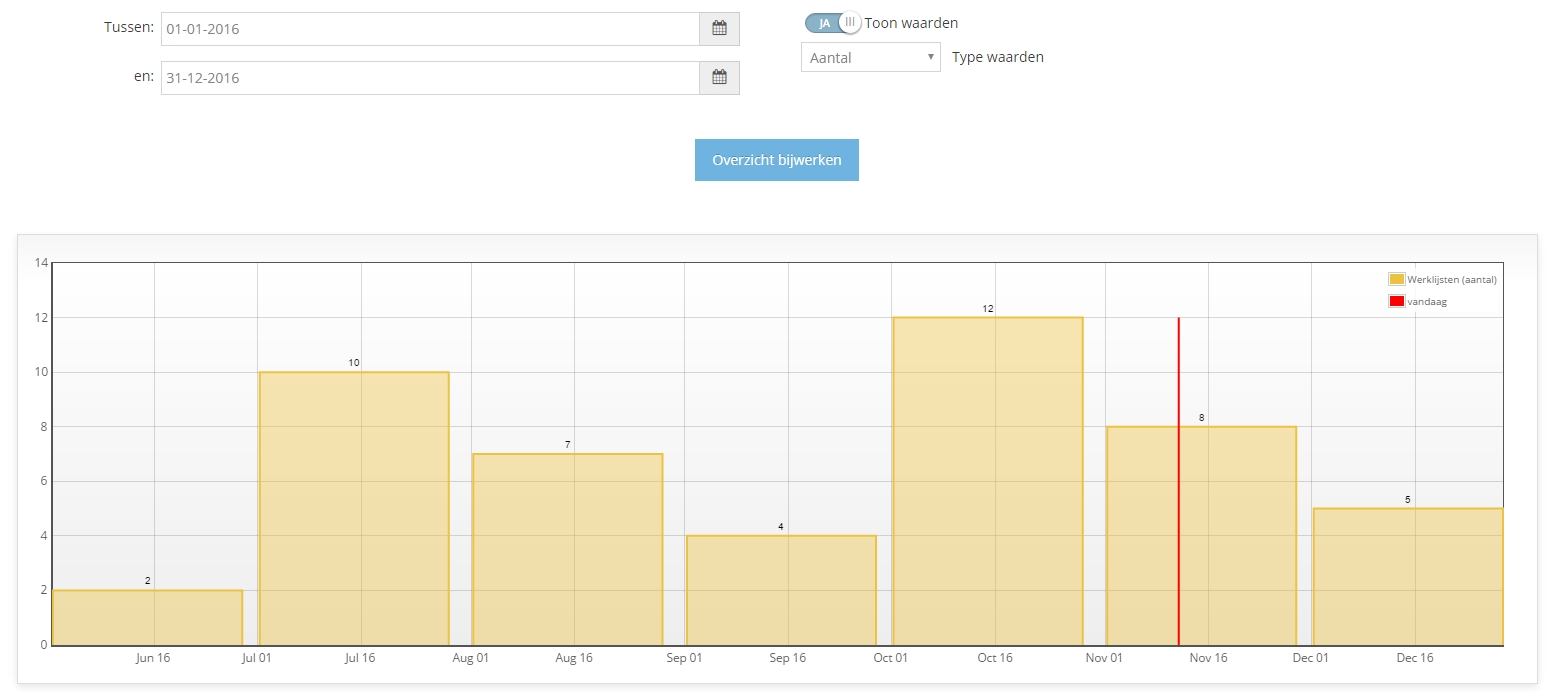The width and height of the screenshot is (1549, 698).
Task: Open the Type waarden dropdown
Action: [870, 58]
